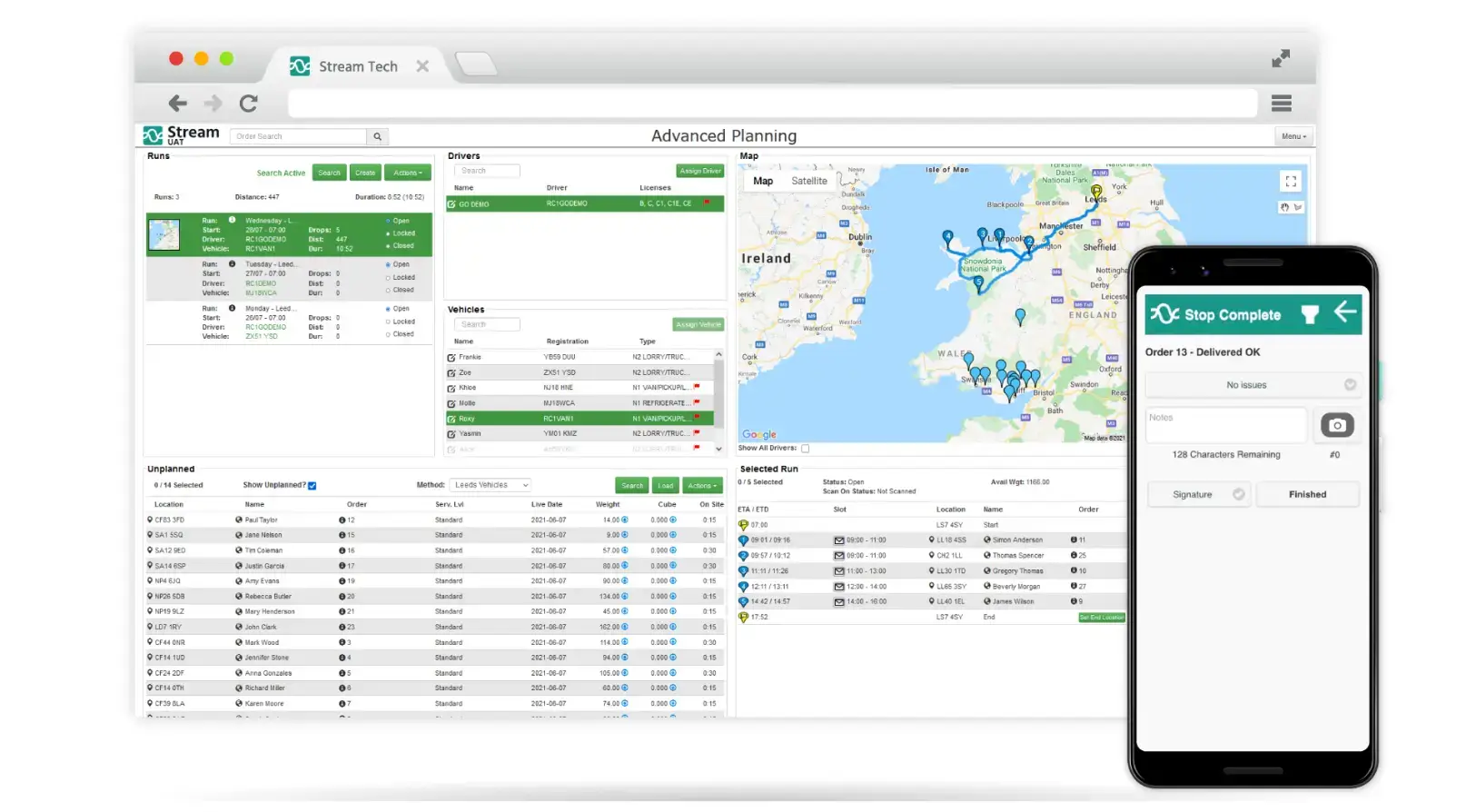Click info icon on Wednesday run
1476x812 pixels.
click(233, 220)
